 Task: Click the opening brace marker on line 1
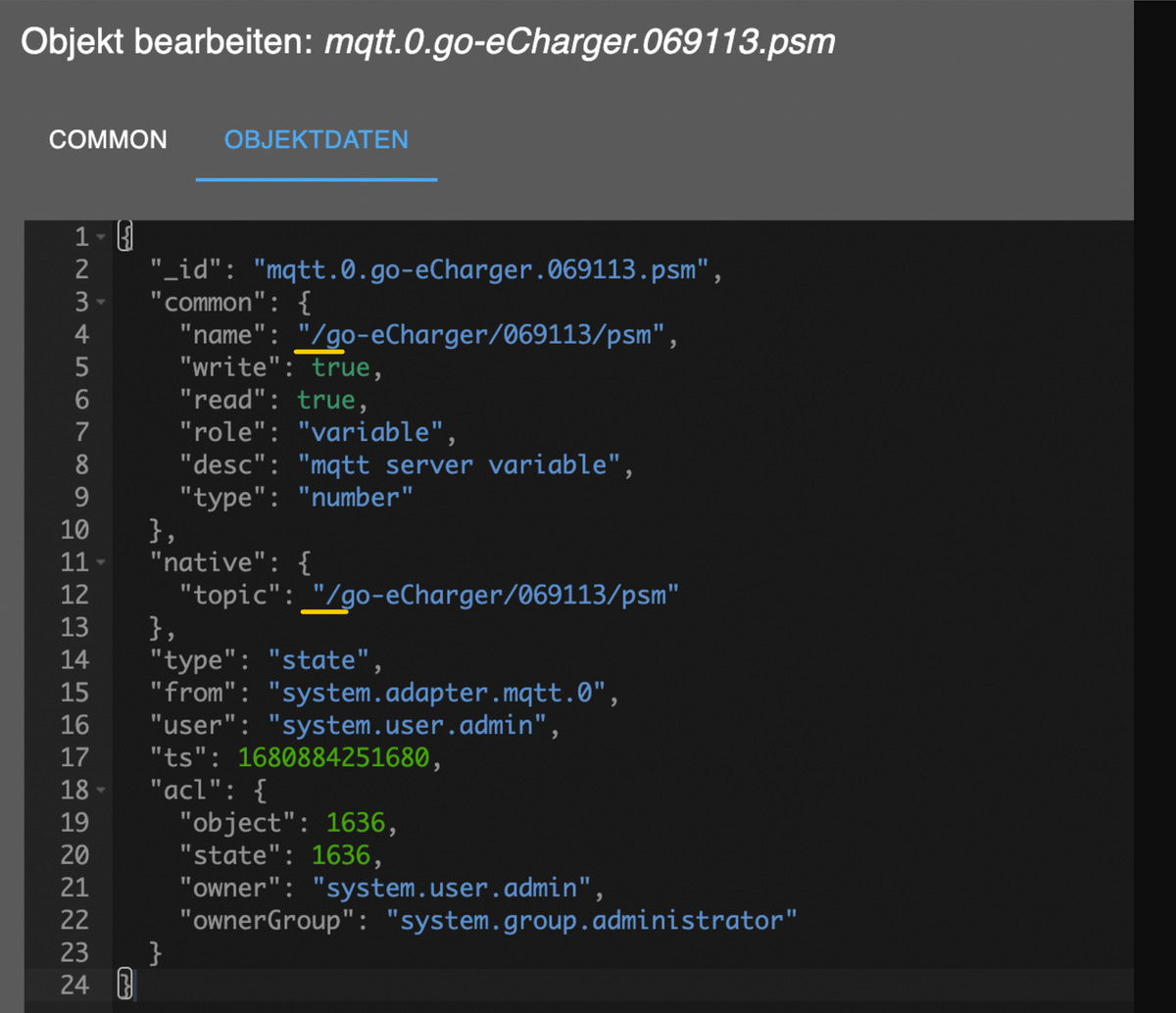[x=124, y=235]
